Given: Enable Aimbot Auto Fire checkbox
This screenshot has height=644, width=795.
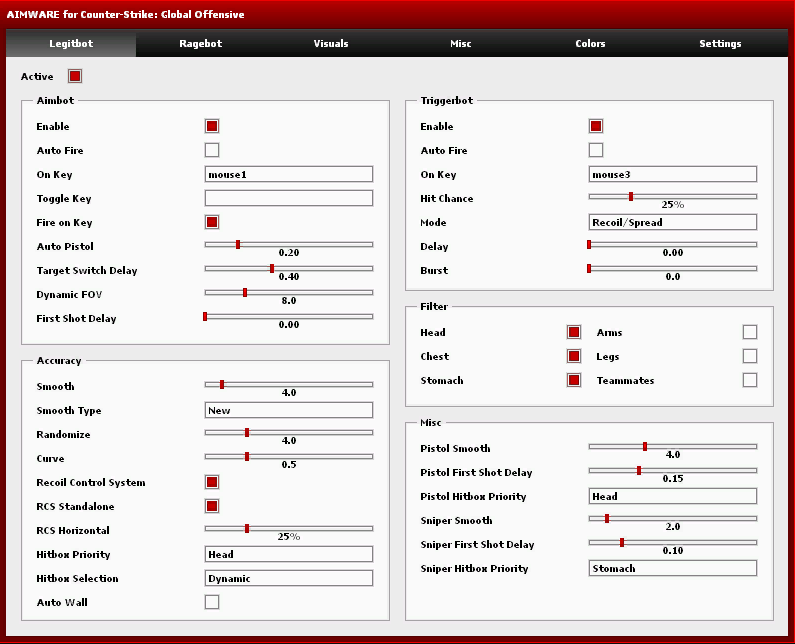Looking at the screenshot, I should 212,150.
